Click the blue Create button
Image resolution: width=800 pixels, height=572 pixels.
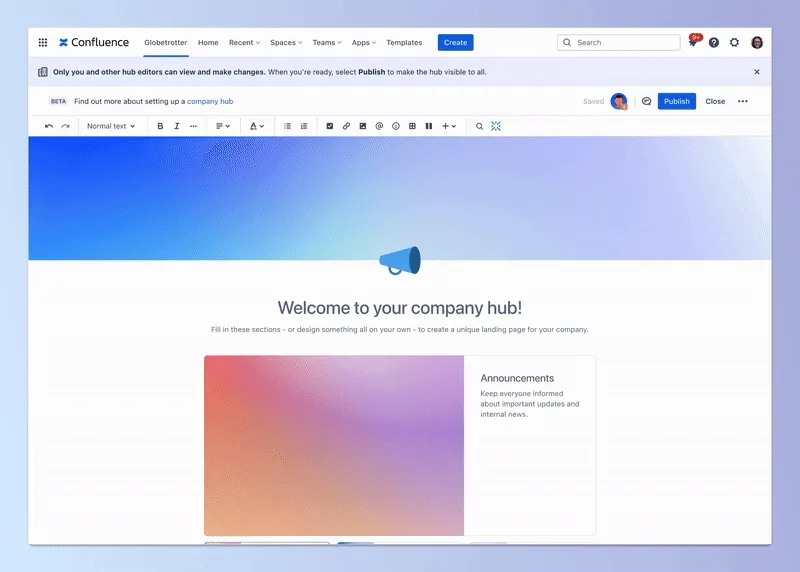pos(456,42)
